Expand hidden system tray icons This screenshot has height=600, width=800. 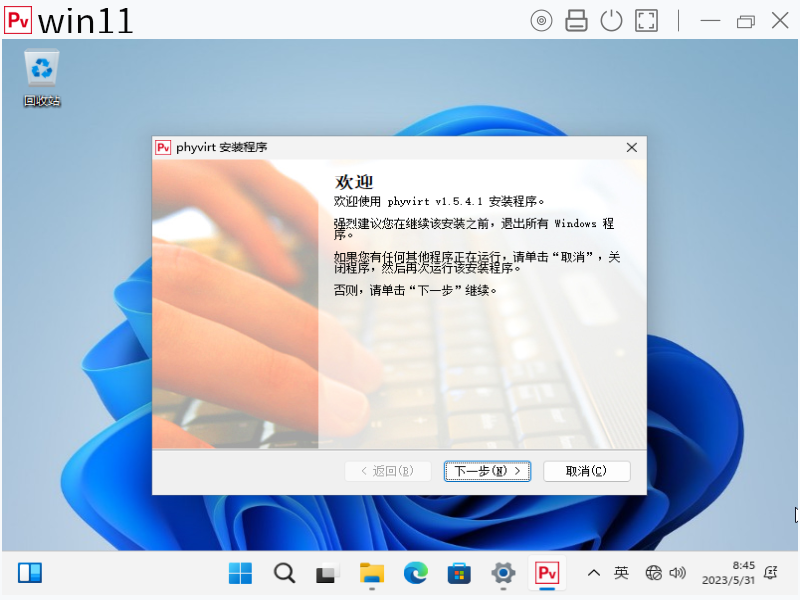(593, 573)
